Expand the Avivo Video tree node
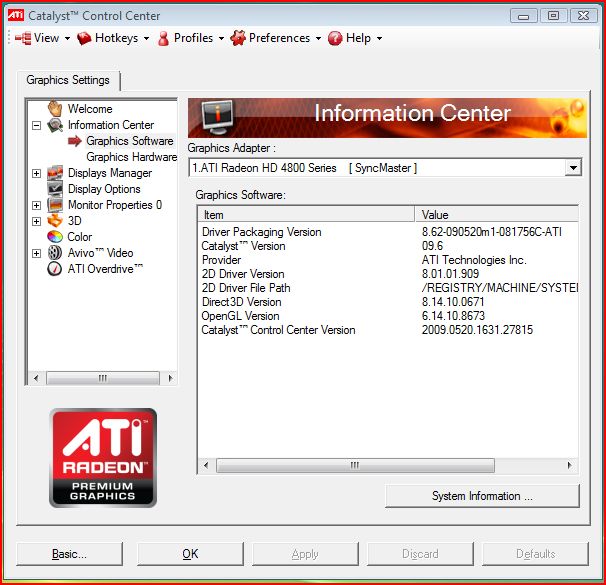The width and height of the screenshot is (606, 585). click(36, 253)
